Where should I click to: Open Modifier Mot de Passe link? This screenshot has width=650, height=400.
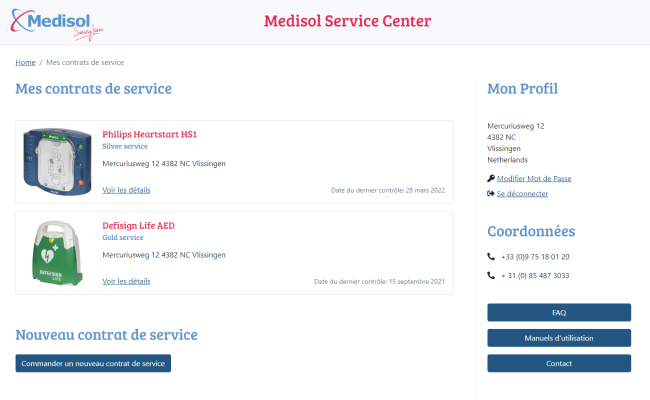click(x=534, y=178)
